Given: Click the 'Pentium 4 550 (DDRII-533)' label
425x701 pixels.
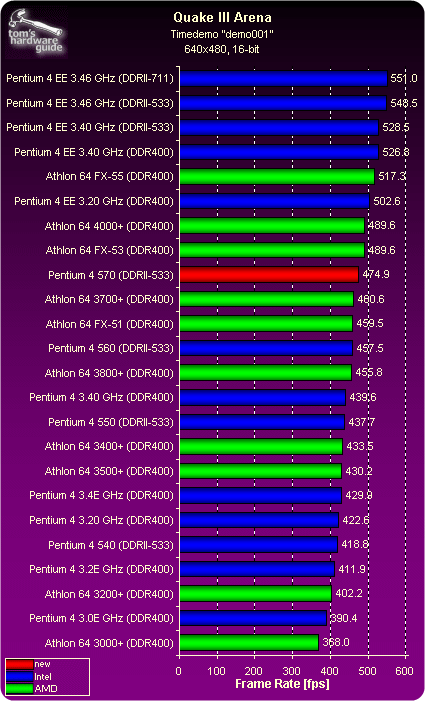Looking at the screenshot, I should [111, 422].
